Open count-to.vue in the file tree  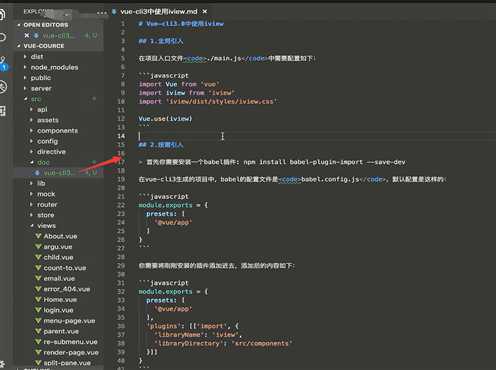pos(65,268)
